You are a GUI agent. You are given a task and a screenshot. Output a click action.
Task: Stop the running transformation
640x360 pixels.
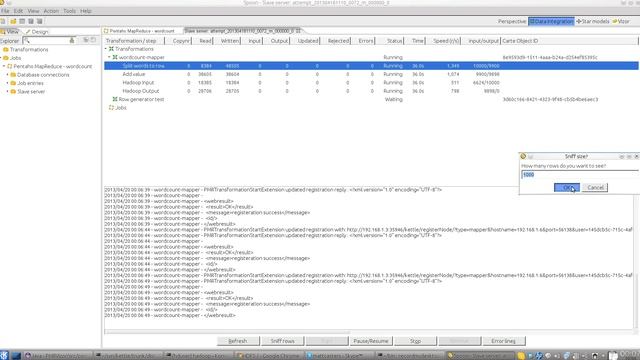point(415,341)
